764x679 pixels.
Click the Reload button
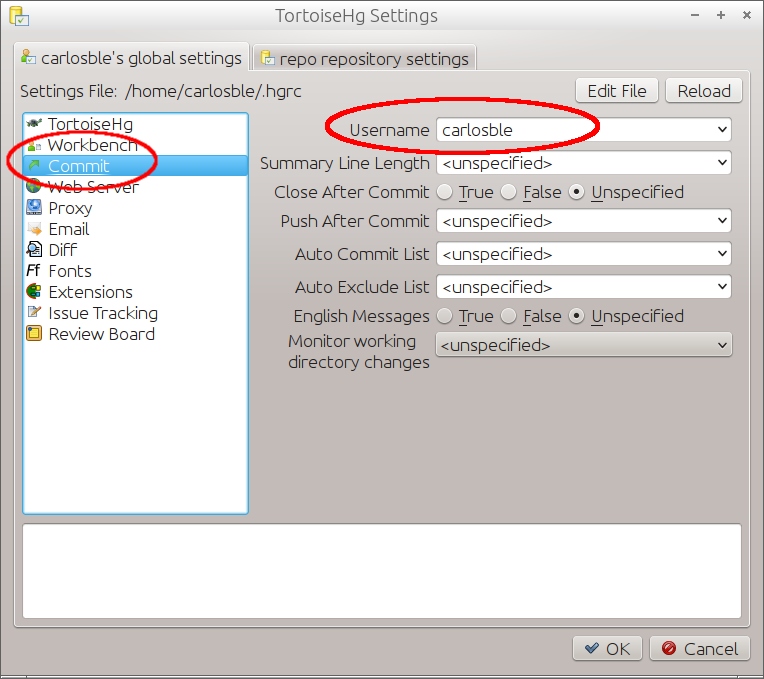click(704, 91)
